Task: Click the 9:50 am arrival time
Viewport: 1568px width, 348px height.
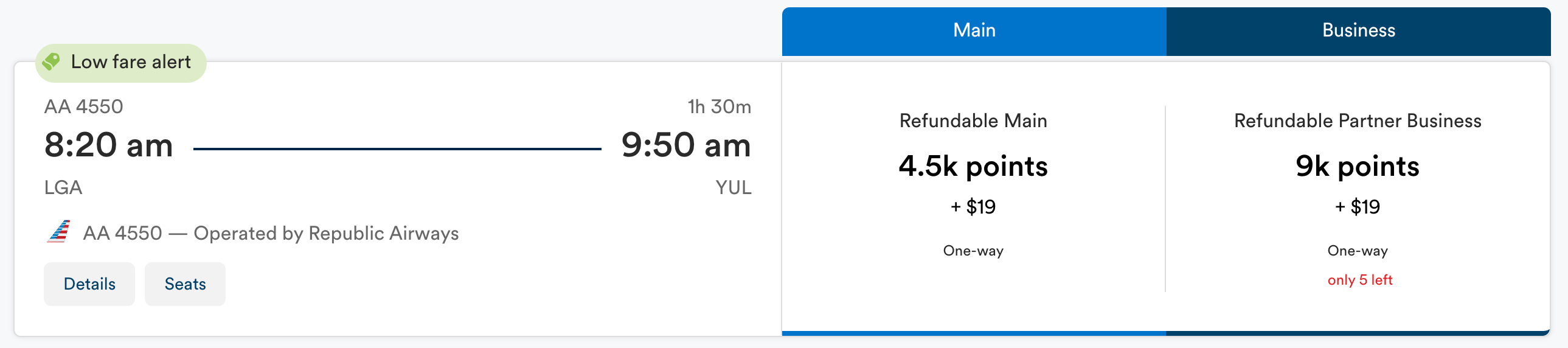Action: point(686,145)
